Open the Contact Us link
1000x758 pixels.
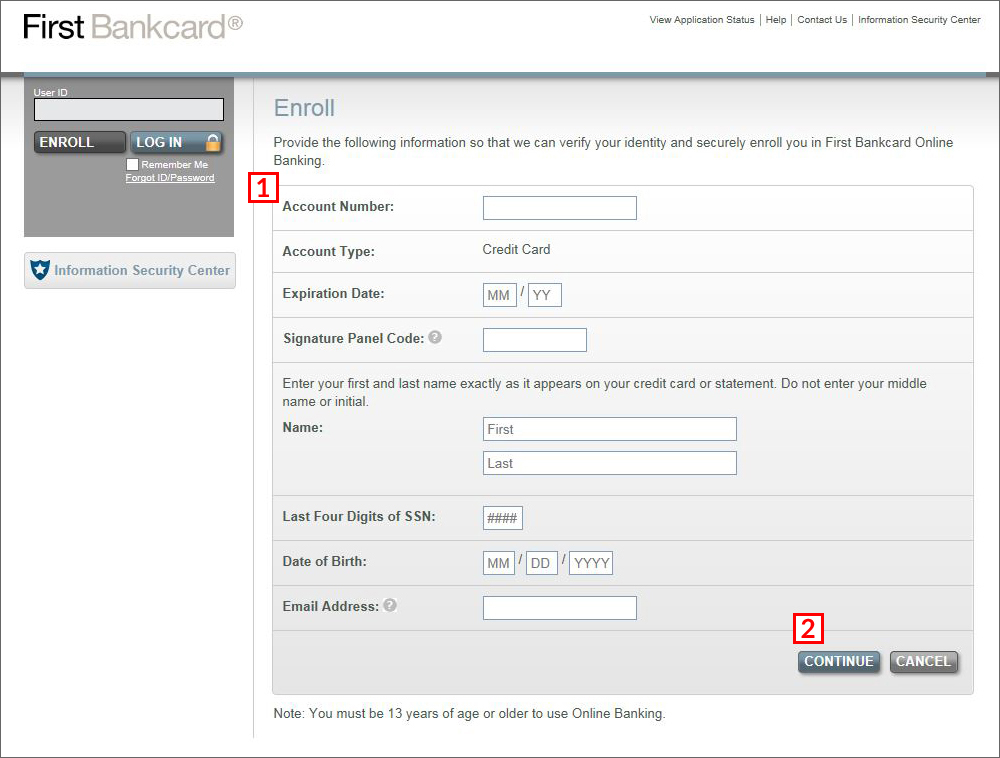click(822, 20)
